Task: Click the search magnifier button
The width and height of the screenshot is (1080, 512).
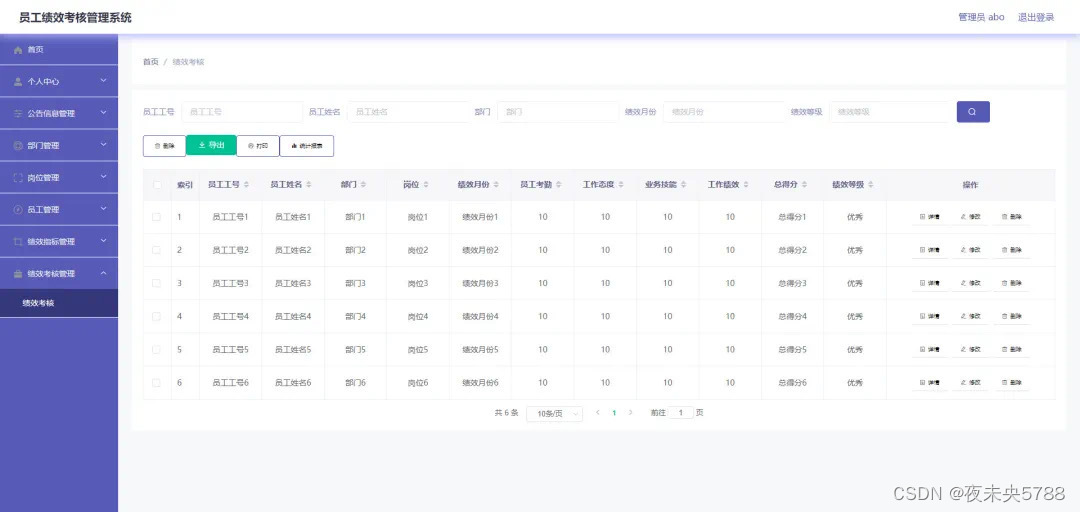Action: (973, 112)
